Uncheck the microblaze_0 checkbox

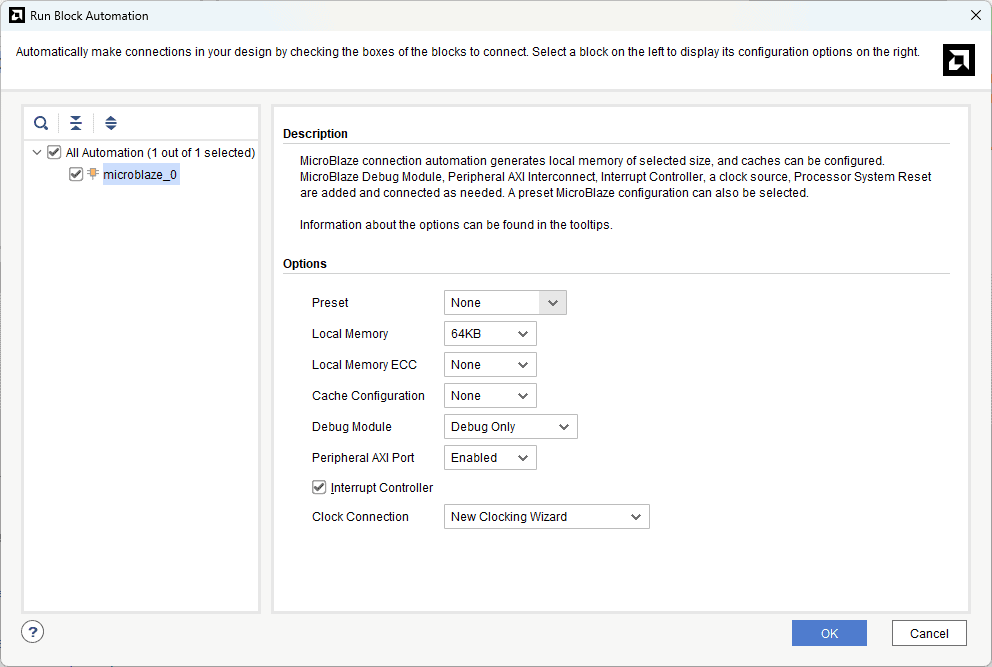76,174
